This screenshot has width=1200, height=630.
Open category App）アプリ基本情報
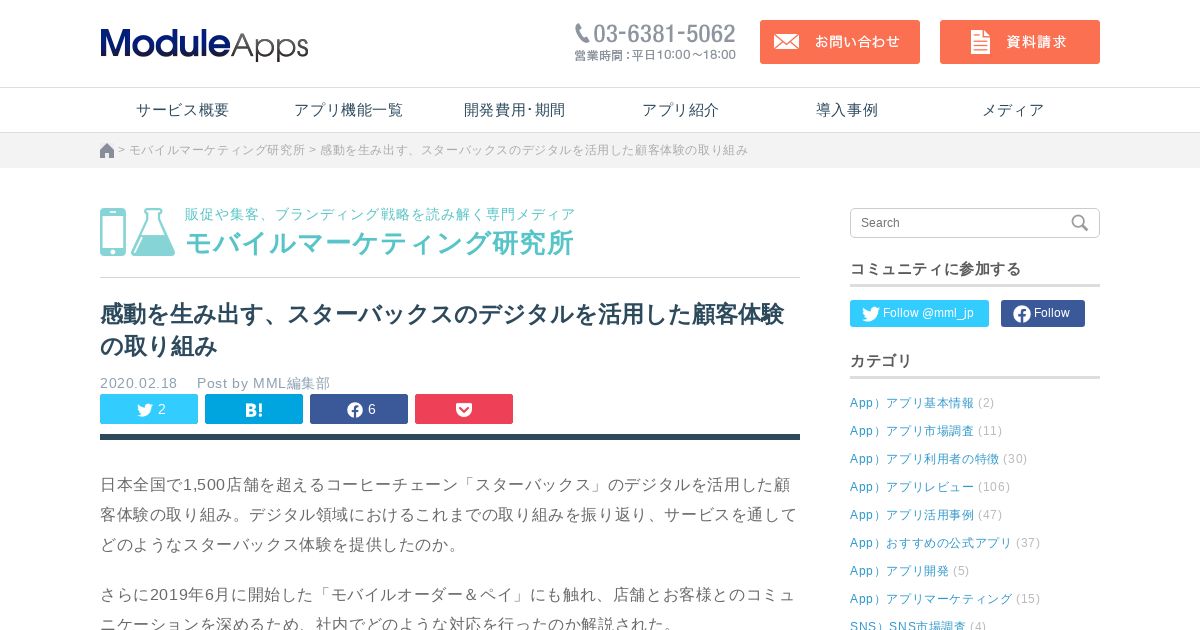[x=912, y=403]
